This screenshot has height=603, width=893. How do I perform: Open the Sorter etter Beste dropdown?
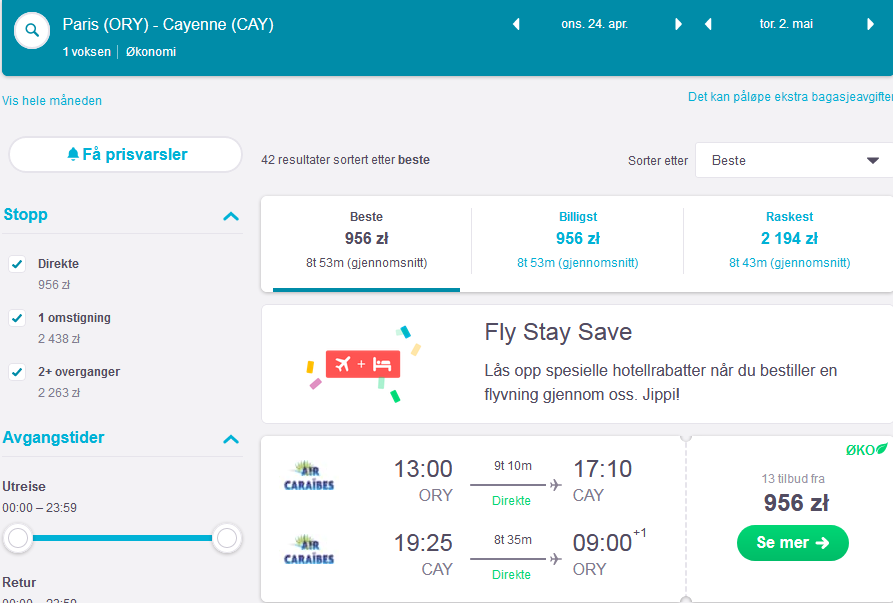click(794, 160)
